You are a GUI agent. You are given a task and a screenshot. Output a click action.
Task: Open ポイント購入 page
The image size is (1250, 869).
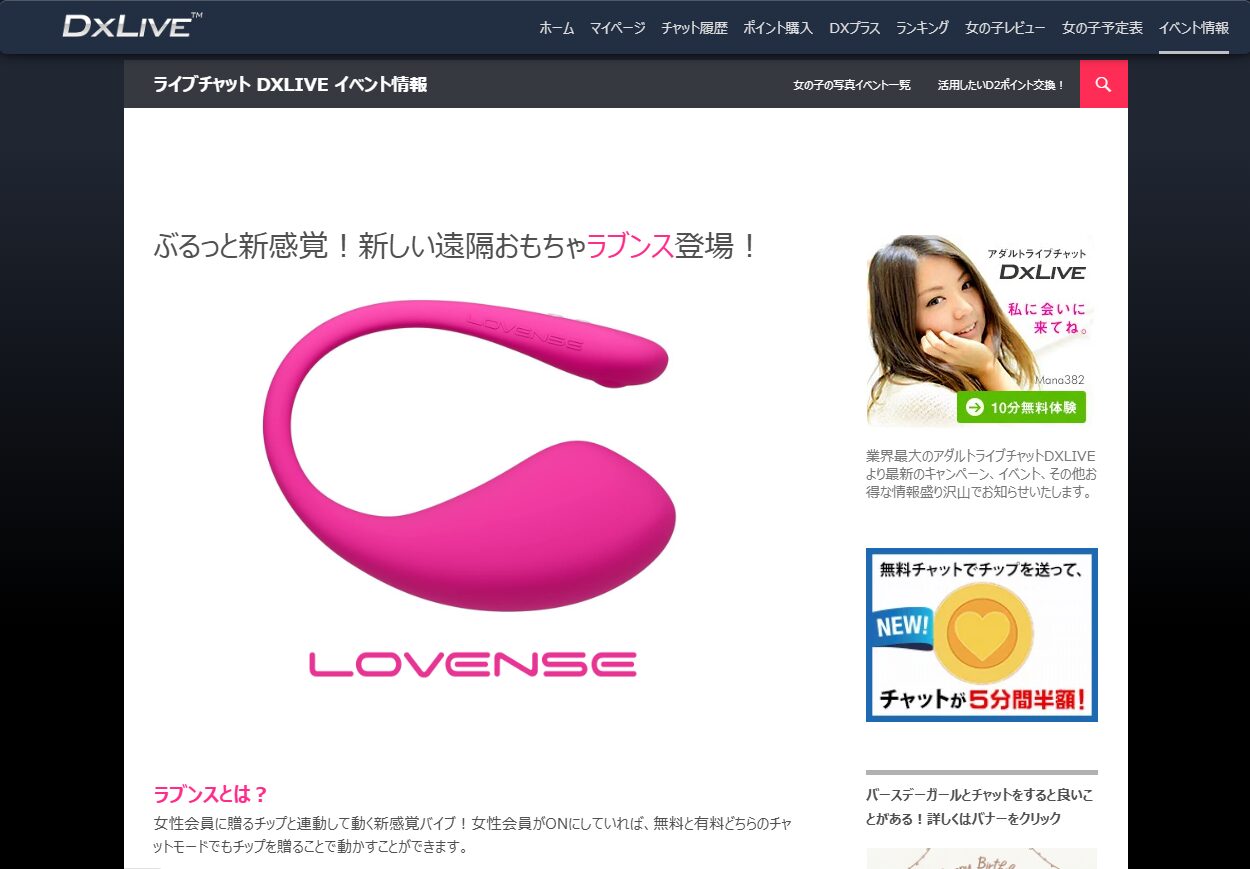tap(778, 28)
